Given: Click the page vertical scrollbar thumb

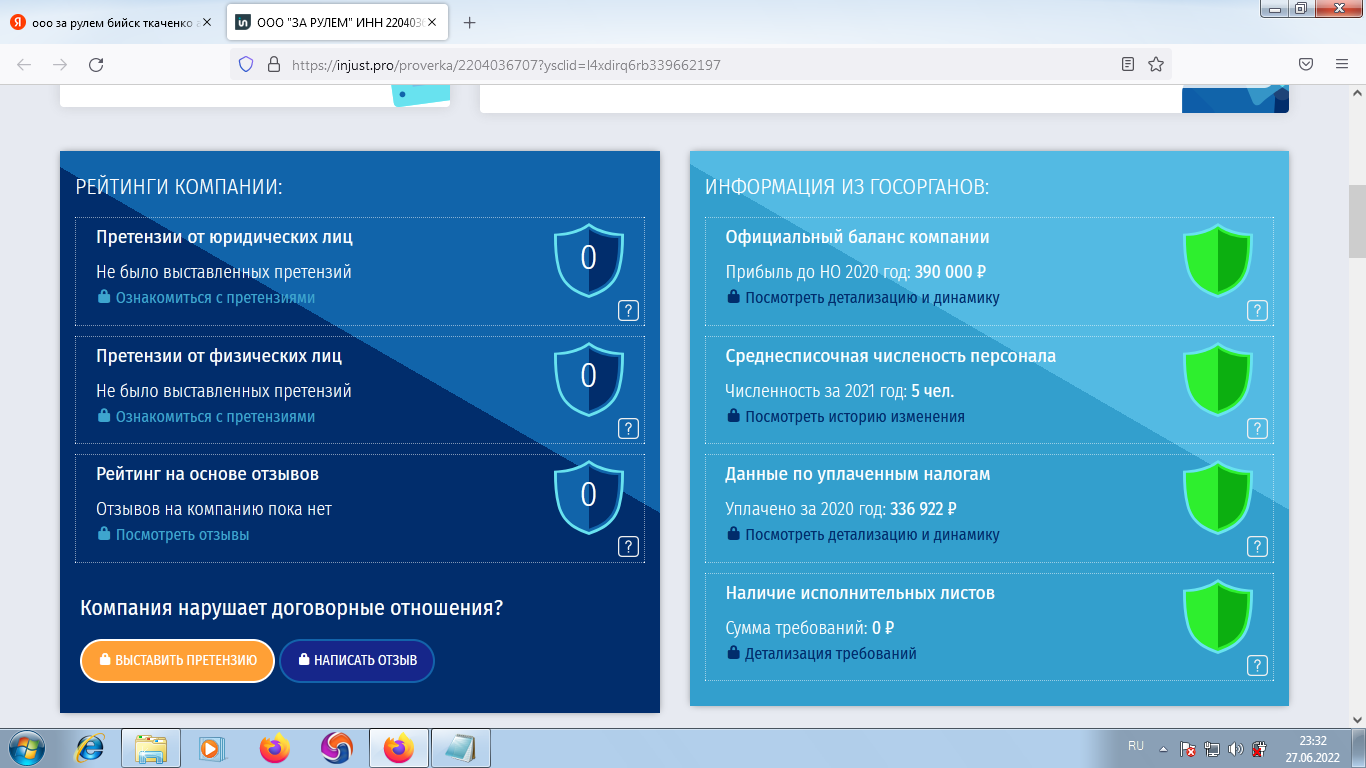Looking at the screenshot, I should (1357, 220).
